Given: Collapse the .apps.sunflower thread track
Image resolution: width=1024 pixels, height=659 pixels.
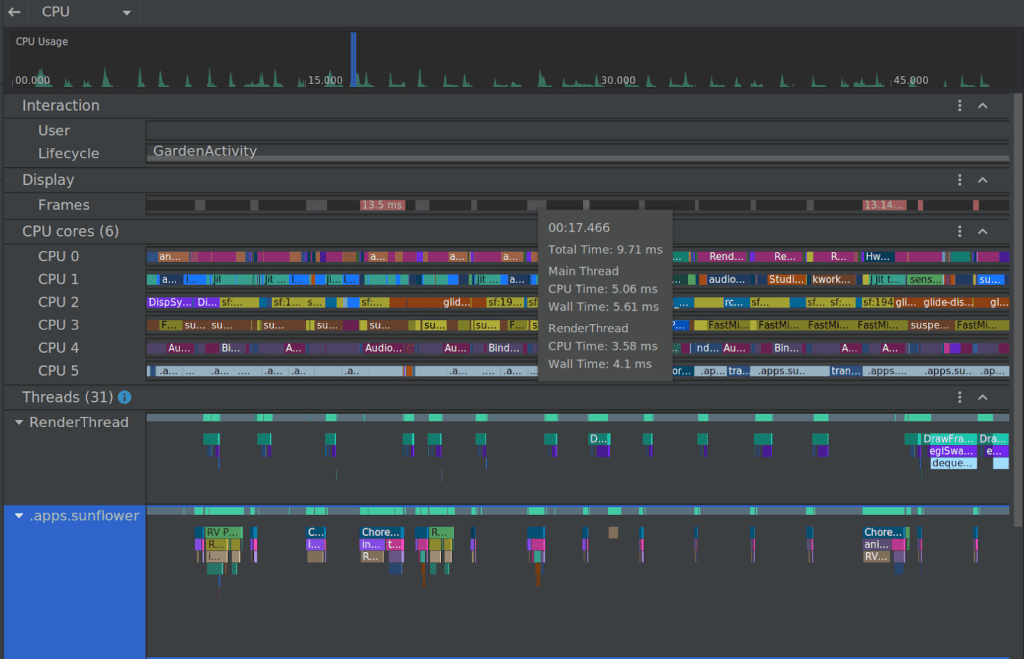Looking at the screenshot, I should (x=17, y=516).
